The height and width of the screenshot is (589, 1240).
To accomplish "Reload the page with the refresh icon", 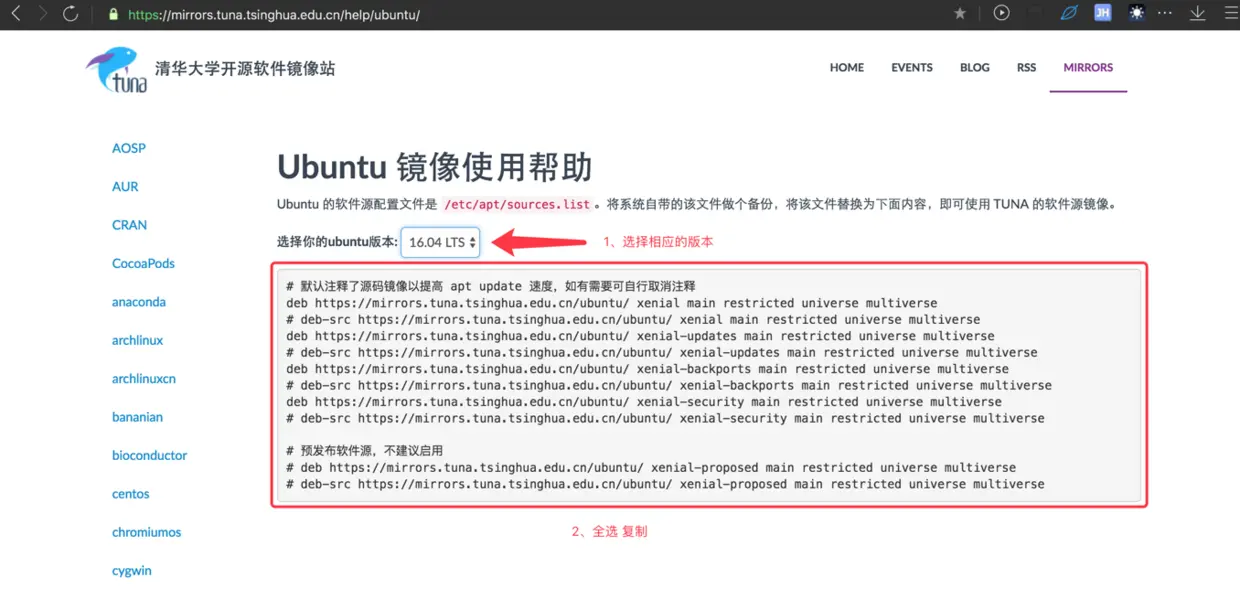I will [x=70, y=14].
